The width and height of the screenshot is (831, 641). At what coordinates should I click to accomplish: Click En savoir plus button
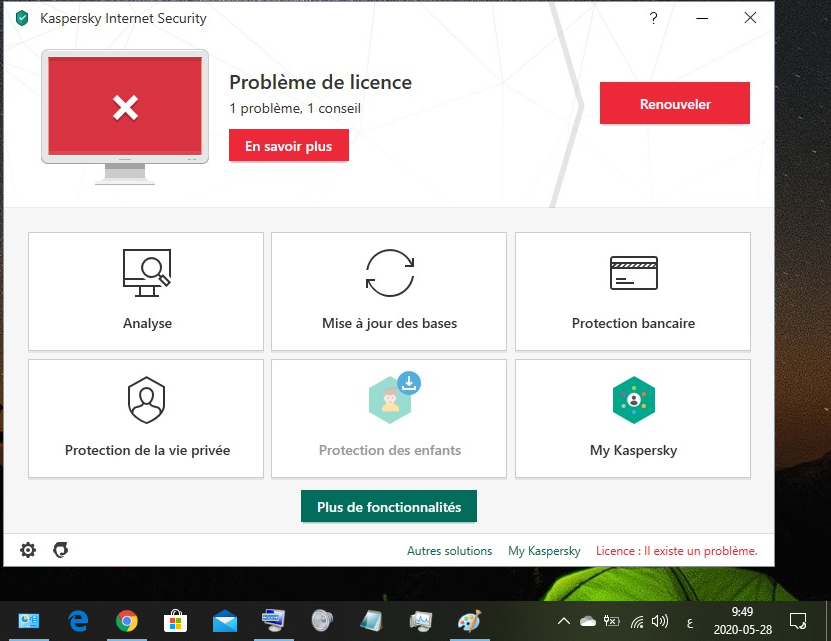pyautogui.click(x=289, y=145)
